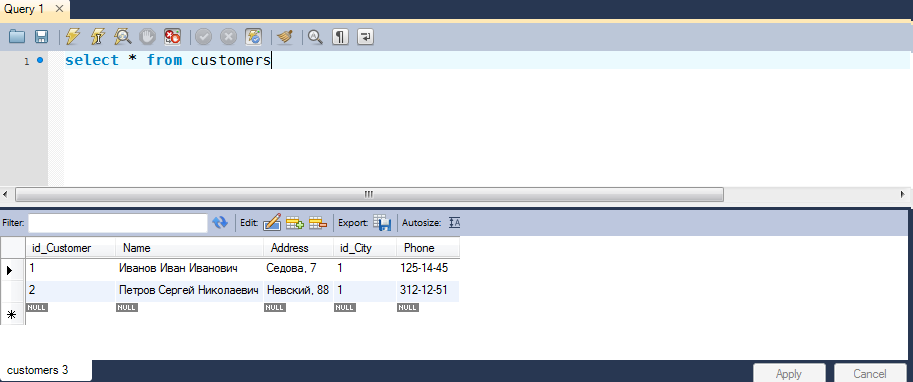This screenshot has height=382, width=913.
Task: Click the scroll left arrow of the editor scrollbar
Action: tap(6, 194)
